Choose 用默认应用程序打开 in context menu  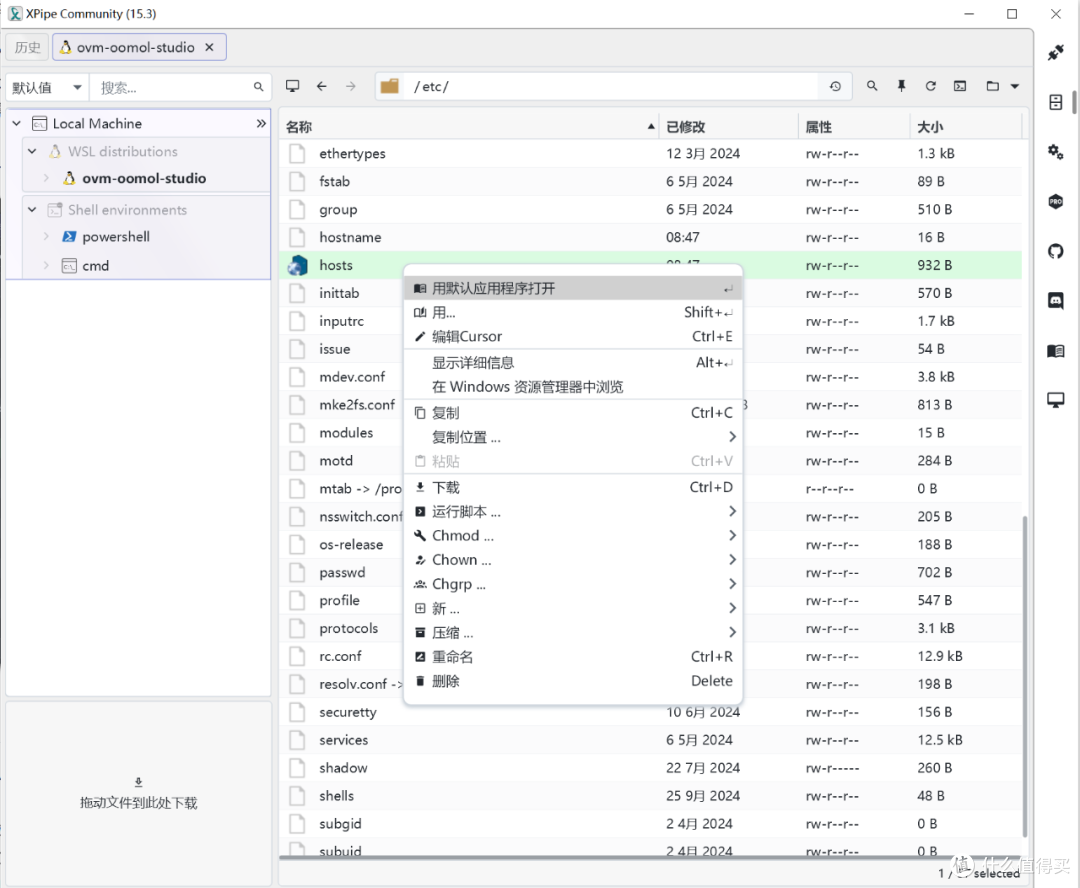click(x=573, y=289)
